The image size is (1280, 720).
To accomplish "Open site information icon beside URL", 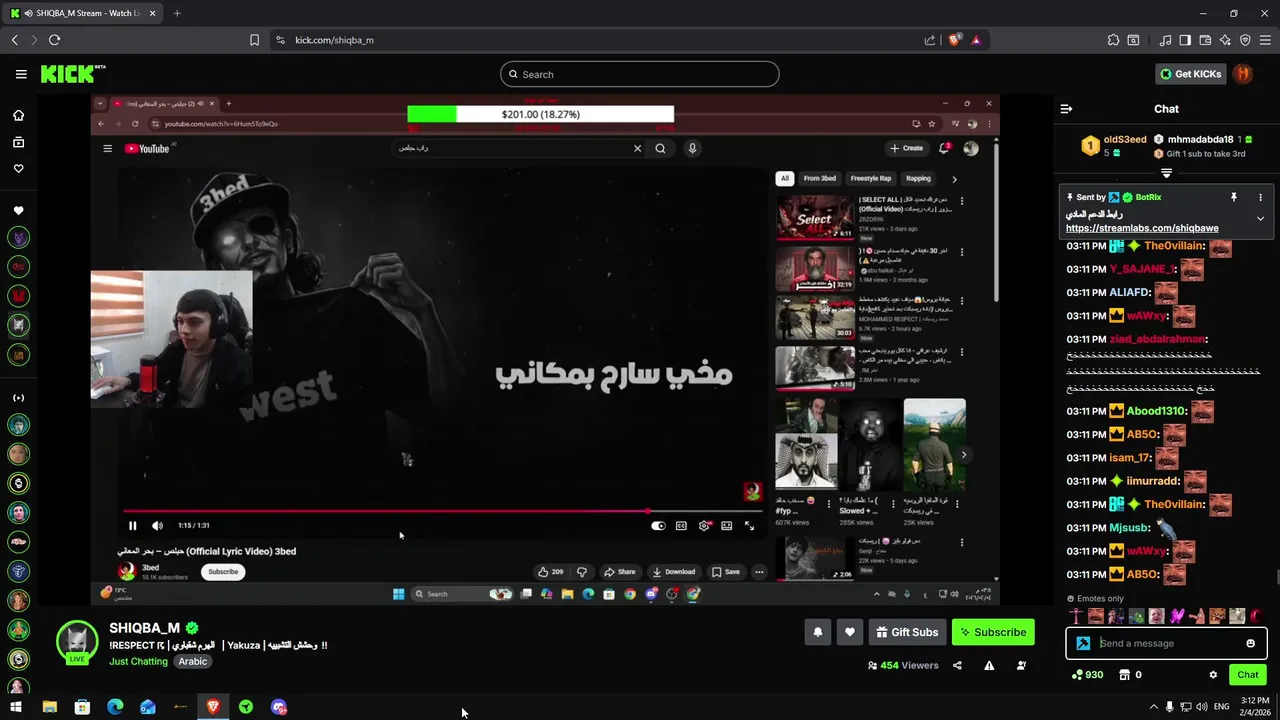I will pyautogui.click(x=280, y=40).
